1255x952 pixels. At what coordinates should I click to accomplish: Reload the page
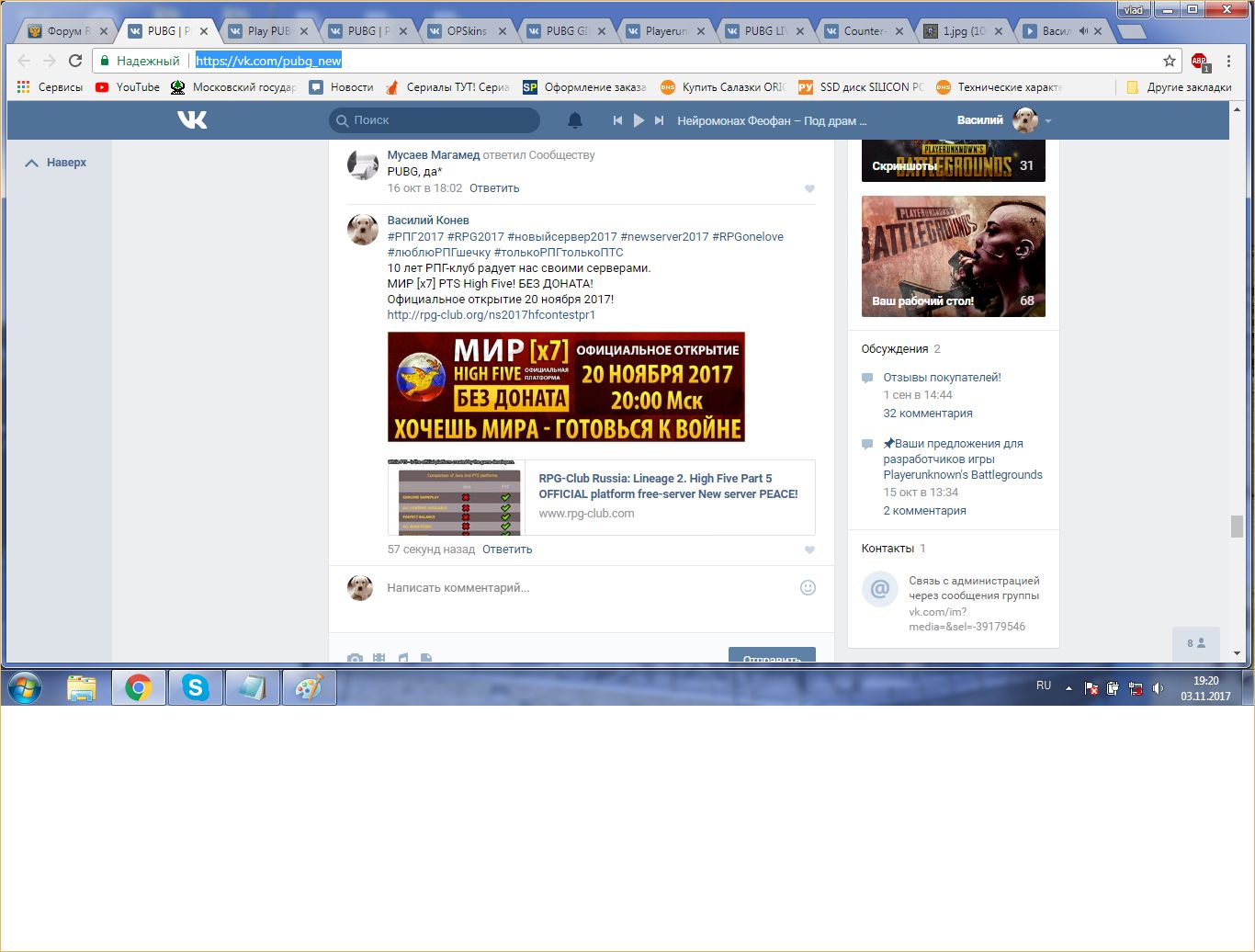(x=75, y=61)
